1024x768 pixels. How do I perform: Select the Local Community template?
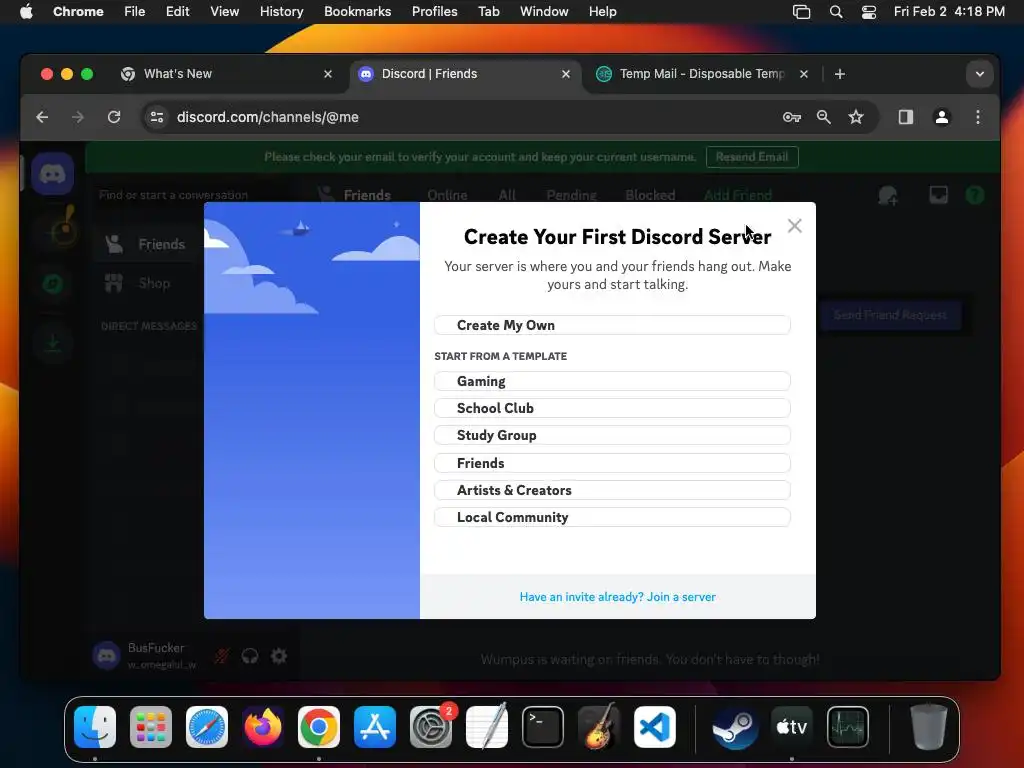pos(612,517)
